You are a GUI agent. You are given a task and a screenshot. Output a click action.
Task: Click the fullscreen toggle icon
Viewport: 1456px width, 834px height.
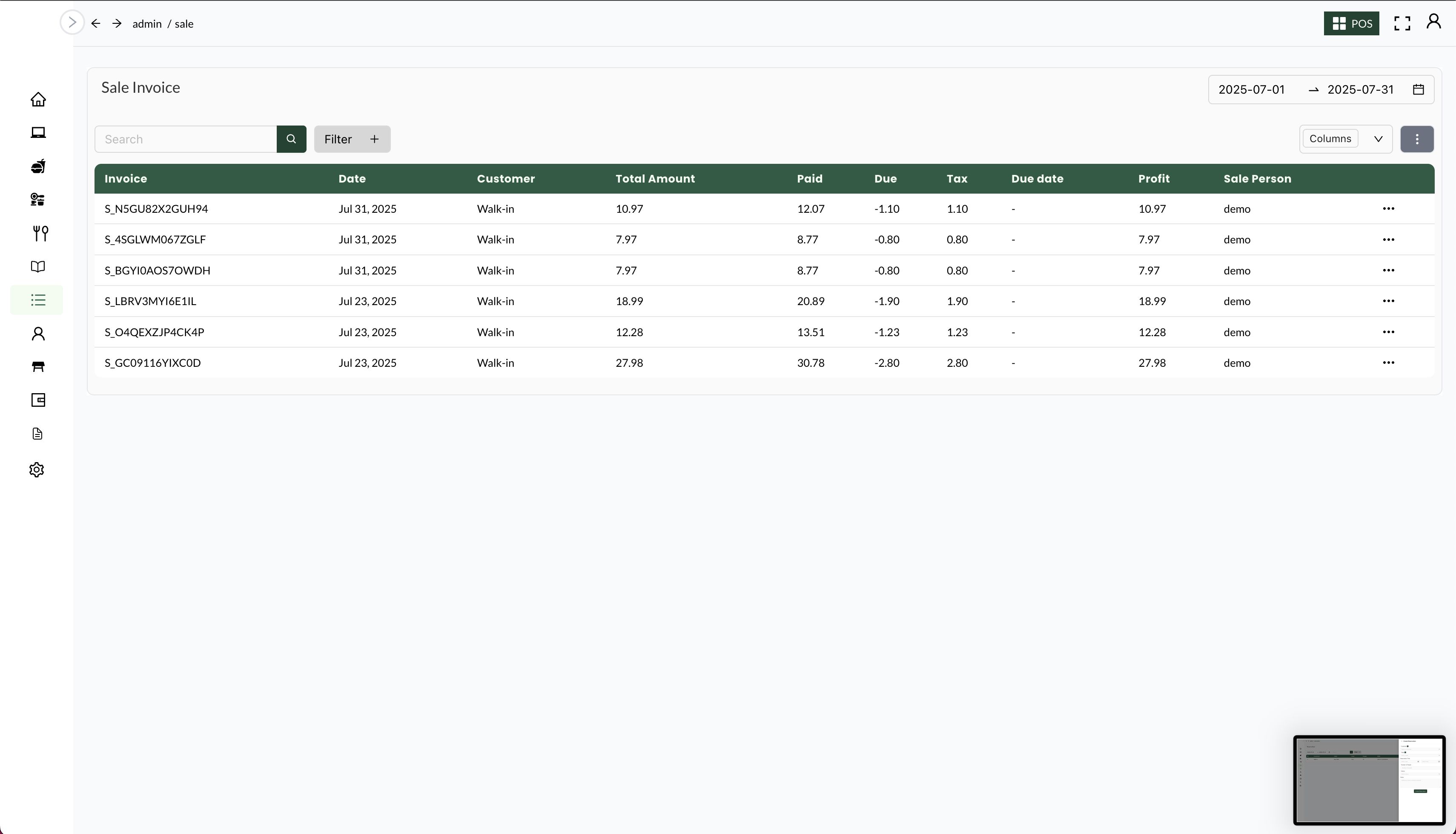click(x=1402, y=23)
